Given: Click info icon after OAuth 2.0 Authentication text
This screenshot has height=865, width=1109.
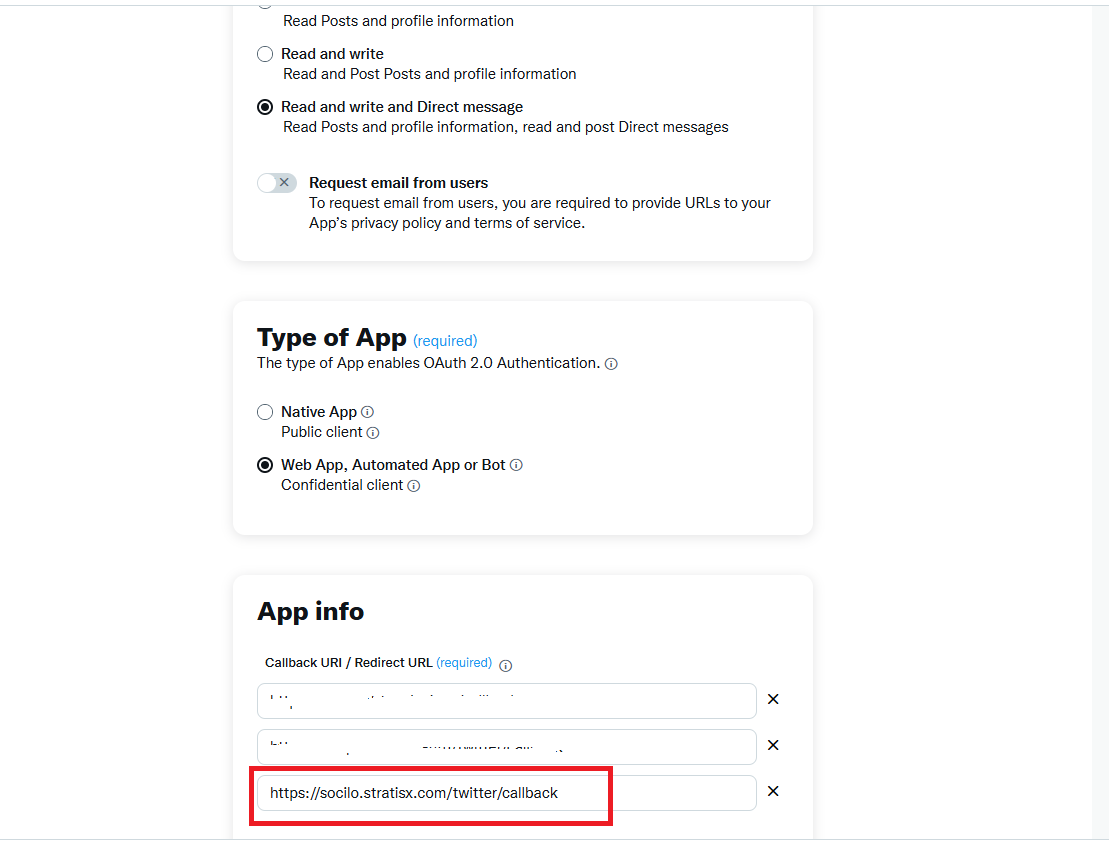Looking at the screenshot, I should point(611,364).
